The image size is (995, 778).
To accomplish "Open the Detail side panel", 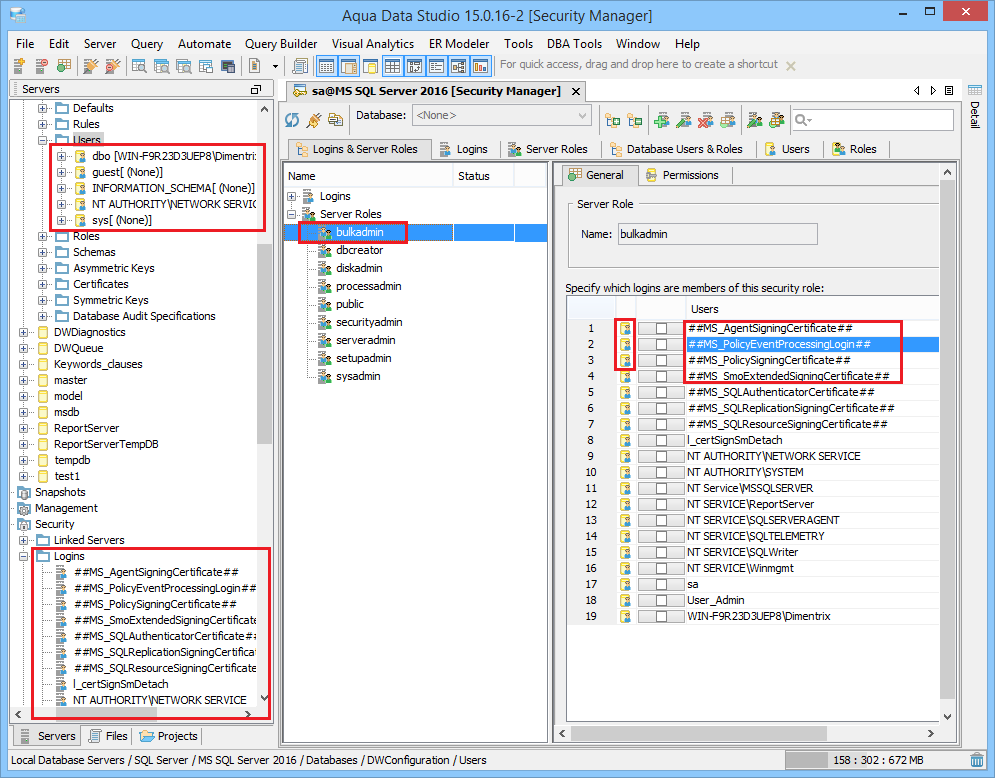I will (x=975, y=107).
